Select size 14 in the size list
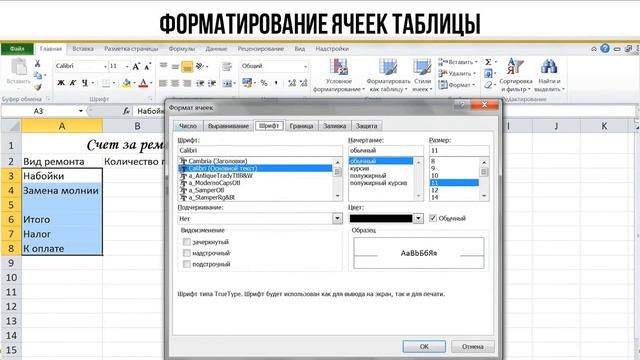Screen dimensions: 640x360 435,197
